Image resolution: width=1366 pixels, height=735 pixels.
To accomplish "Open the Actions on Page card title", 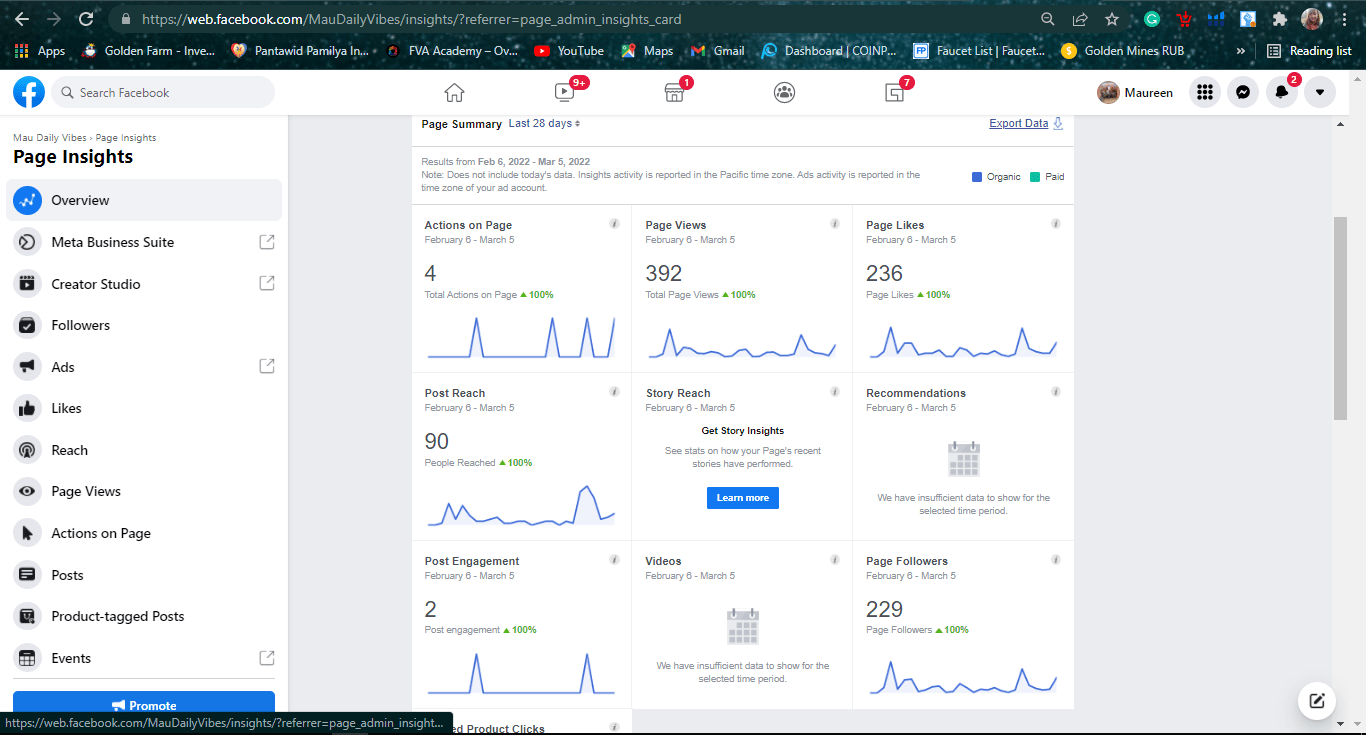I will pyautogui.click(x=468, y=225).
